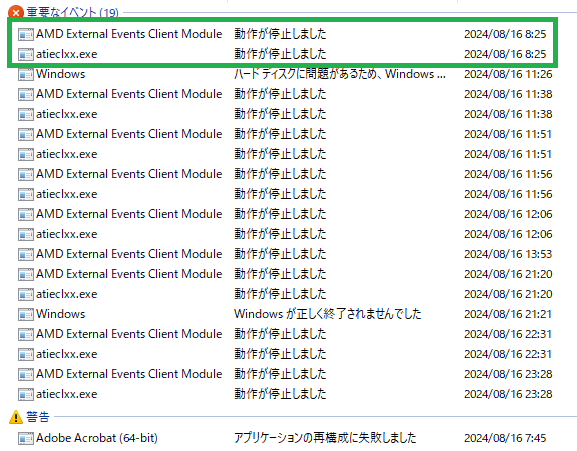The width and height of the screenshot is (577, 451).
Task: Click icon of atieclxx.exe 8:25 entry
Action: 26,54
